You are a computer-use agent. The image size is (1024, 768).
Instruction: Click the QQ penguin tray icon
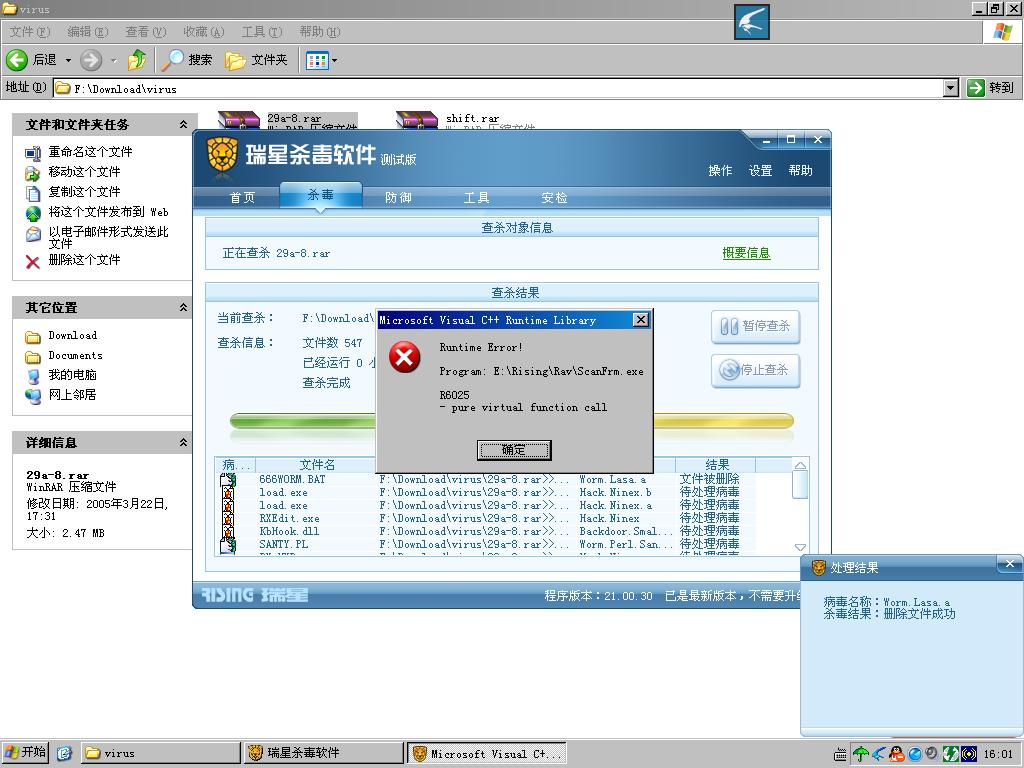pyautogui.click(x=897, y=754)
